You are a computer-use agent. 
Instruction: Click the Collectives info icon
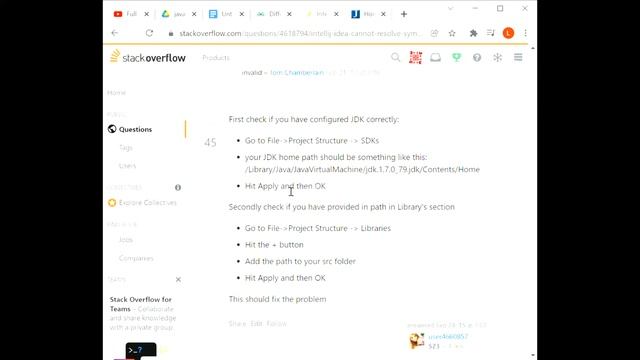(178, 187)
